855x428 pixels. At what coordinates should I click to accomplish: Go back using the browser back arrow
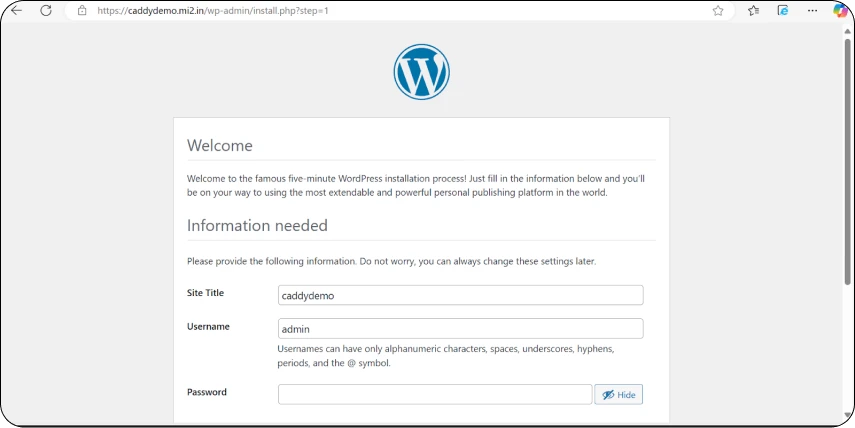(x=17, y=10)
